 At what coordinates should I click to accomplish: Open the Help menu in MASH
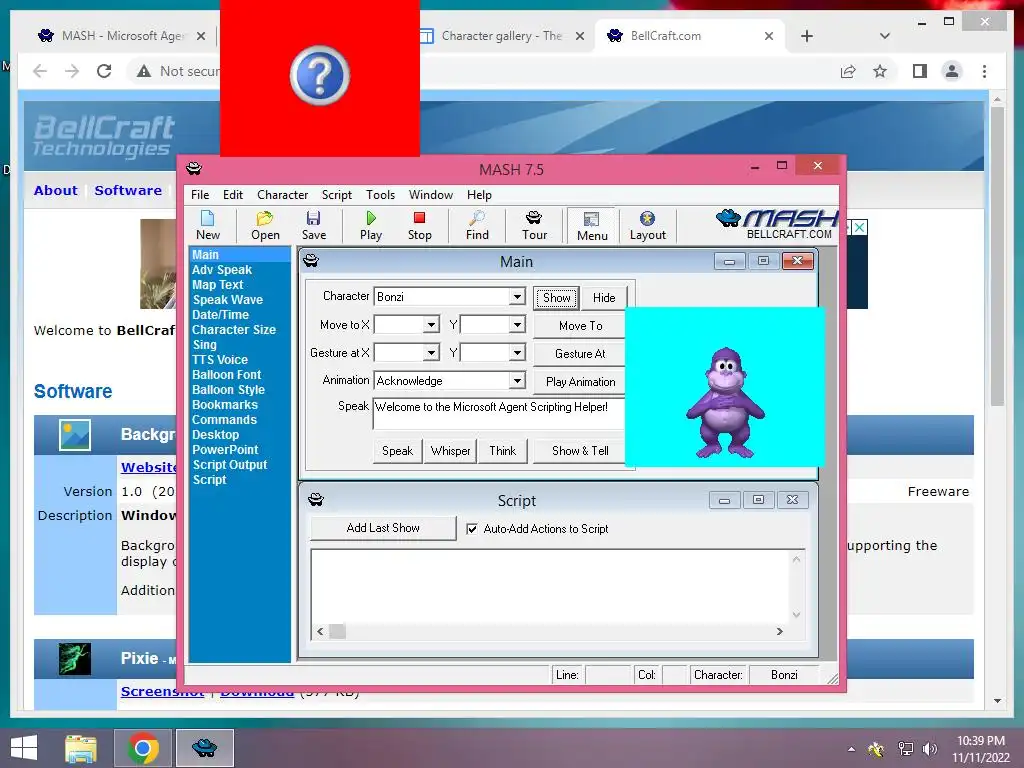pyautogui.click(x=479, y=195)
